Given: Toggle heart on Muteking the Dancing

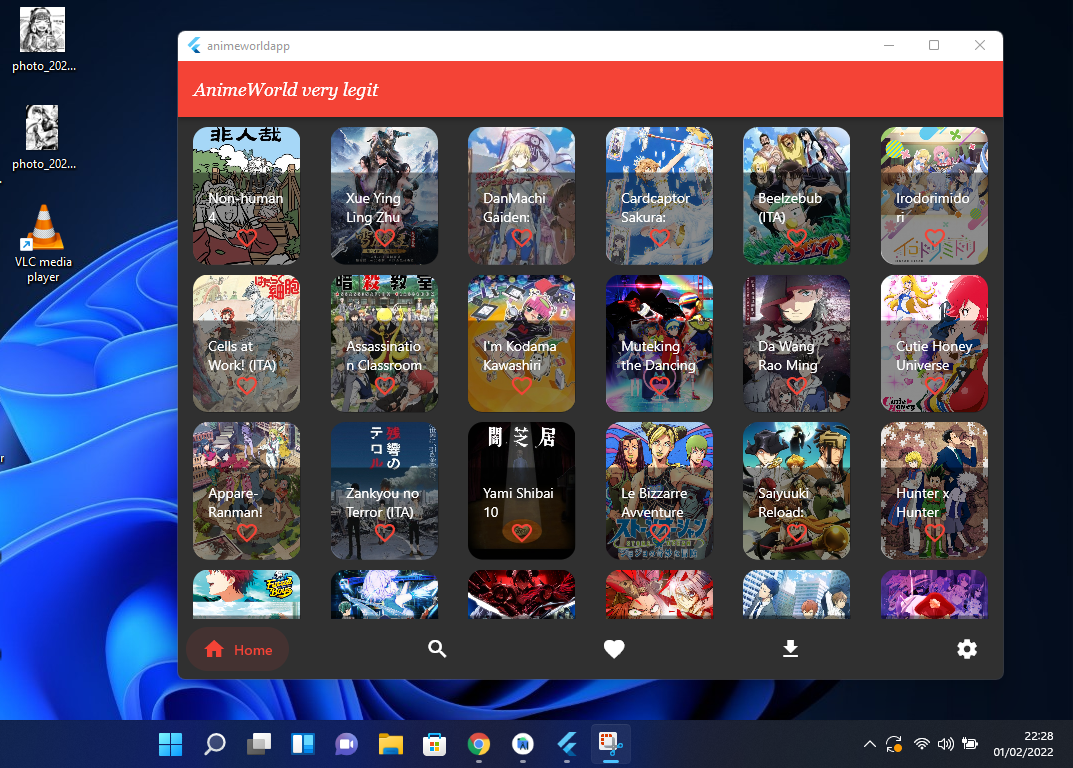Looking at the screenshot, I should point(659,386).
